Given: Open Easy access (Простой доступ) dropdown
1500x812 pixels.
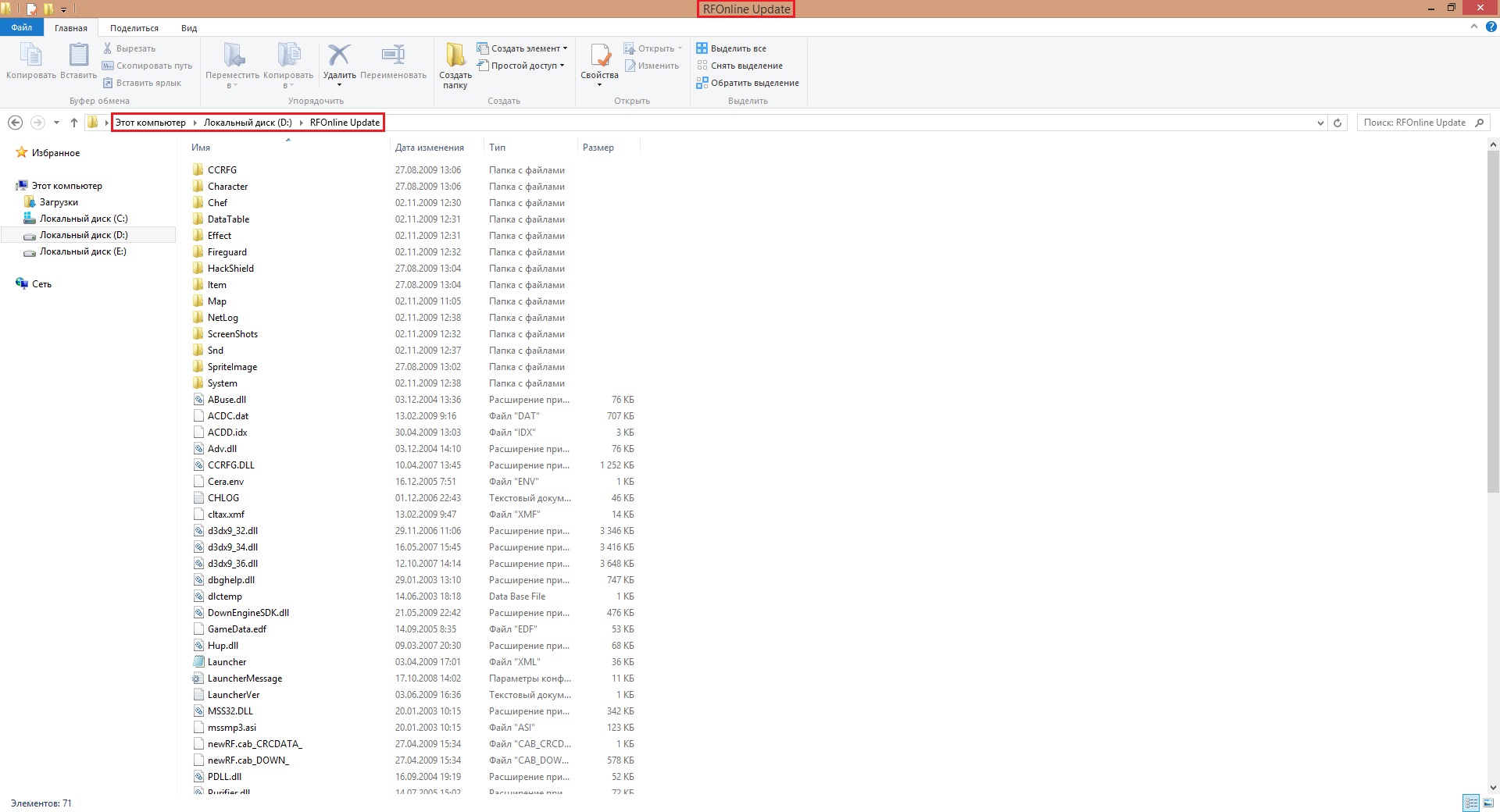Looking at the screenshot, I should [520, 66].
